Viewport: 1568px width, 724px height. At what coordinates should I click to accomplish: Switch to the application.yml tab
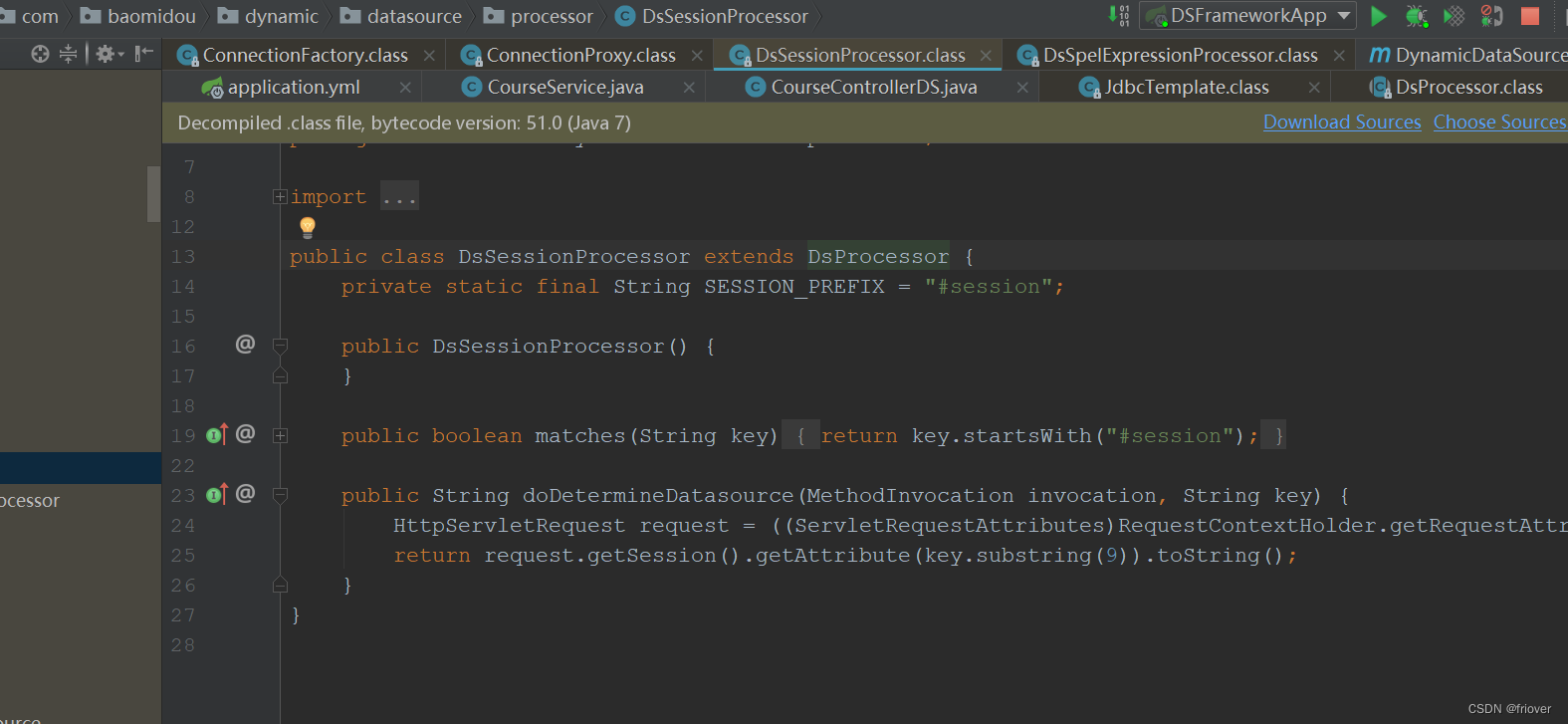click(294, 88)
